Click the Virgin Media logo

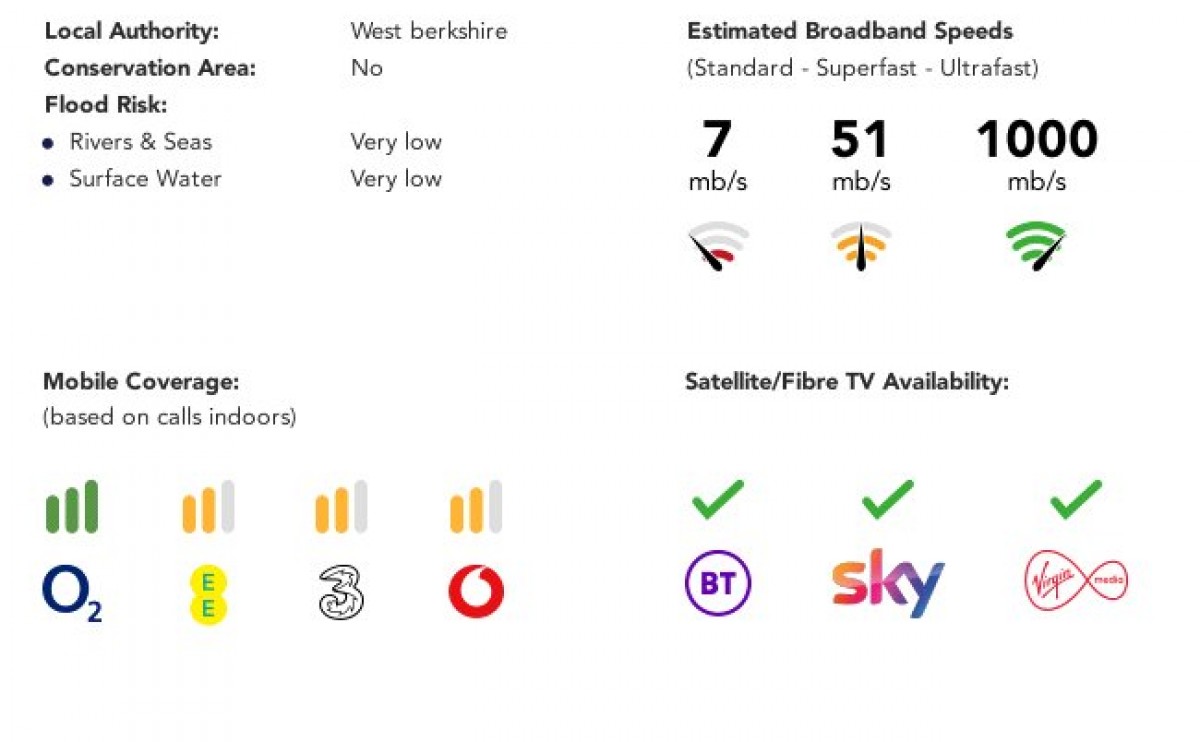1076,582
